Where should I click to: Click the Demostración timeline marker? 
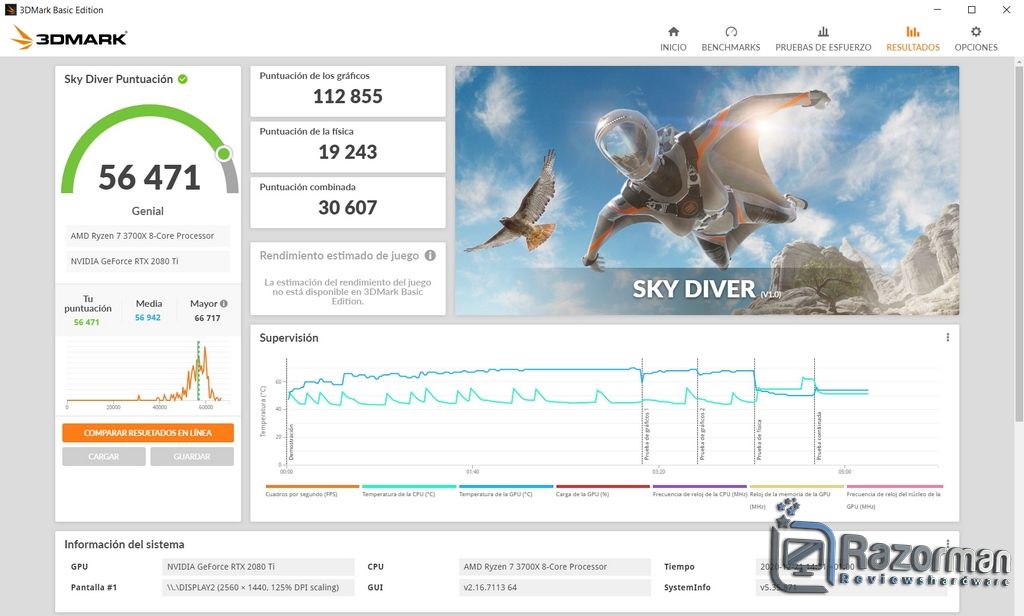tap(291, 442)
